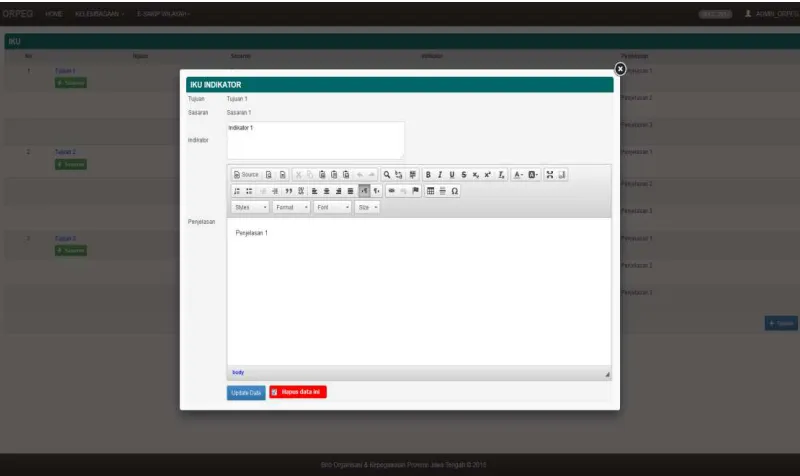Toggle right-to-left text direction
Screen dimensions: 800x476
coord(376,191)
